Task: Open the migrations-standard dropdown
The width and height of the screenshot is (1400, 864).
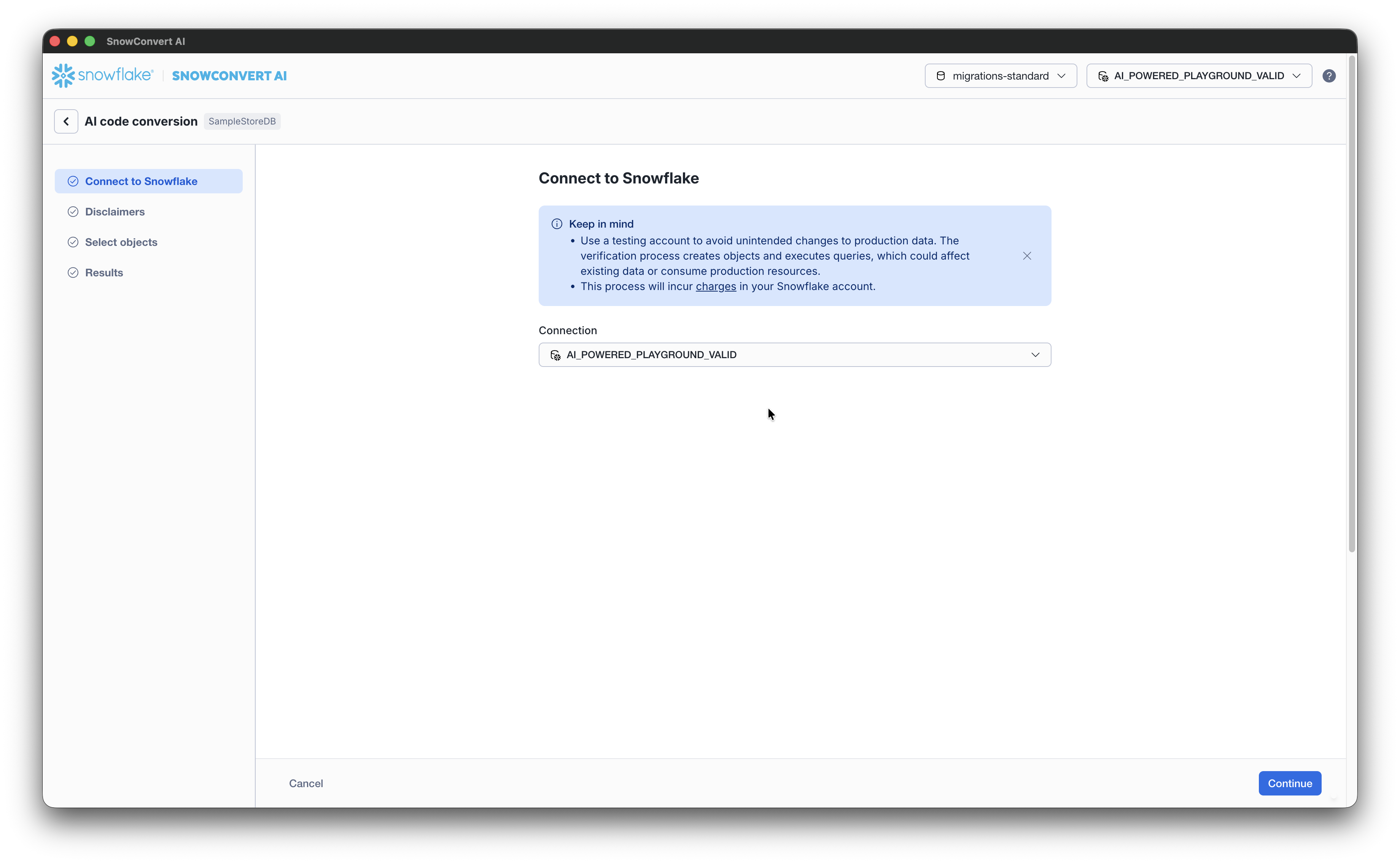Action: tap(1000, 76)
